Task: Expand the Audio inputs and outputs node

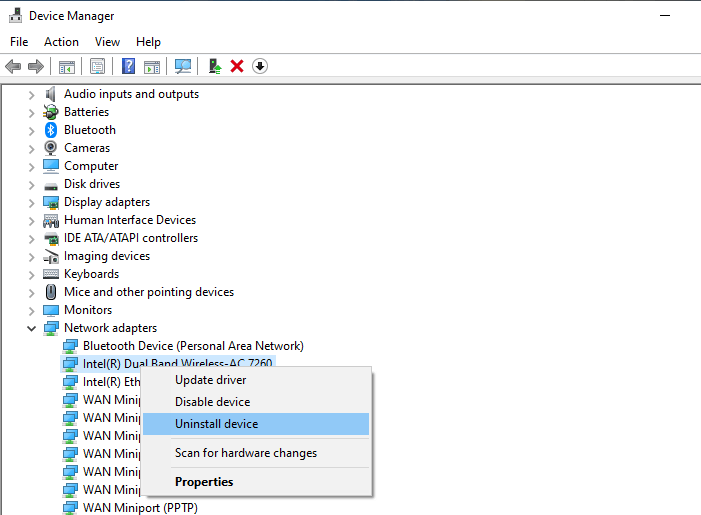Action: pyautogui.click(x=31, y=95)
